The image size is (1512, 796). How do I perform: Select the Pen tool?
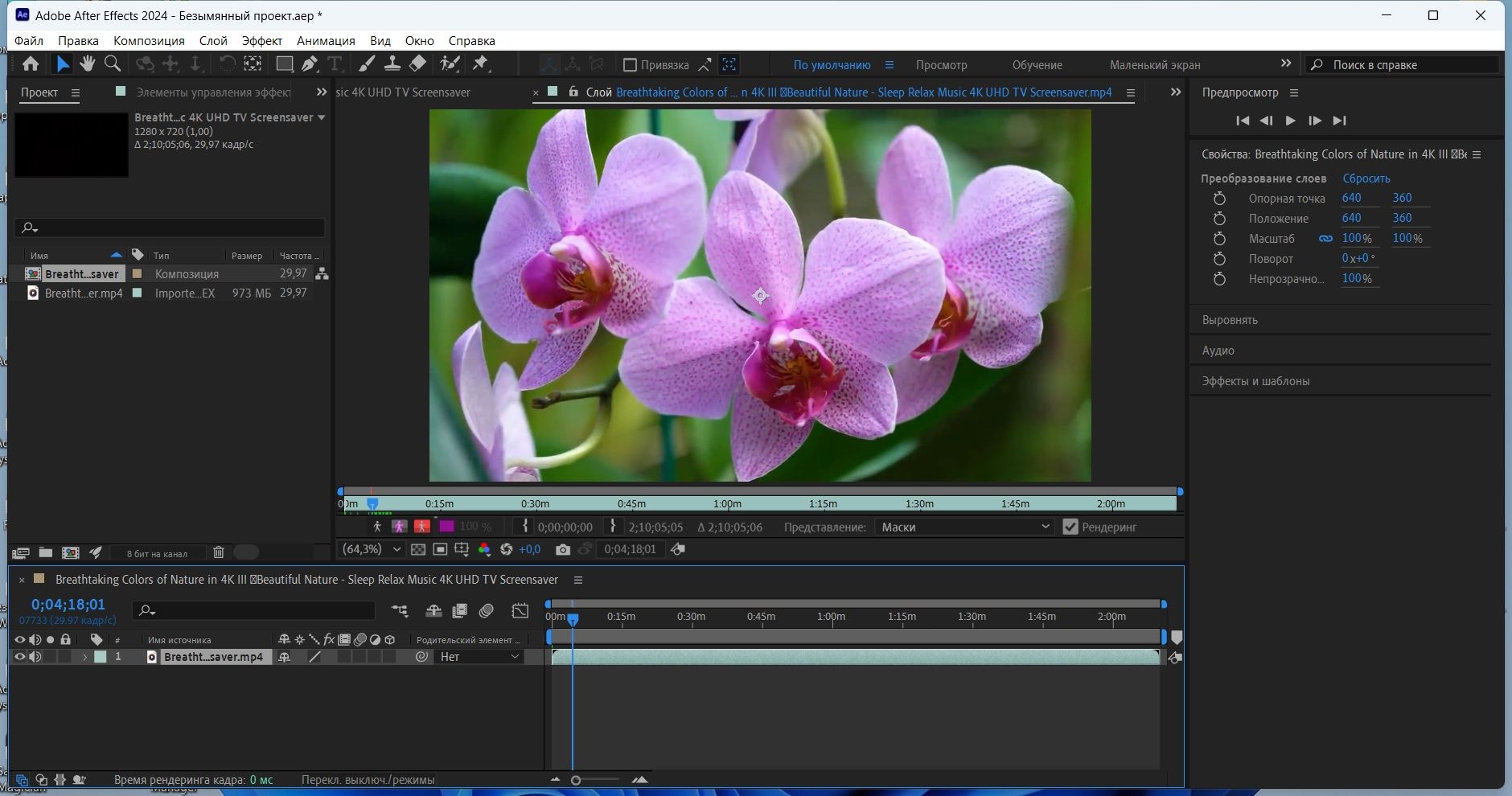click(310, 64)
